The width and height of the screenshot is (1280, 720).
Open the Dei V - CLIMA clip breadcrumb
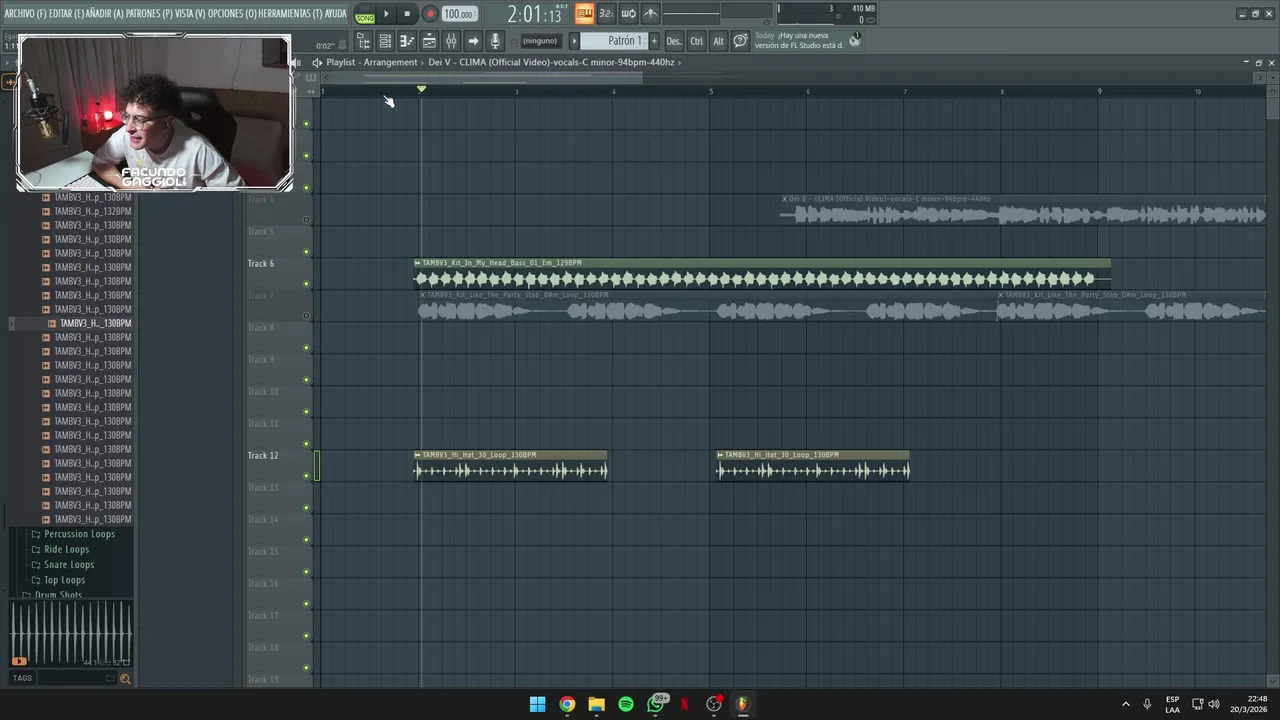tap(551, 62)
